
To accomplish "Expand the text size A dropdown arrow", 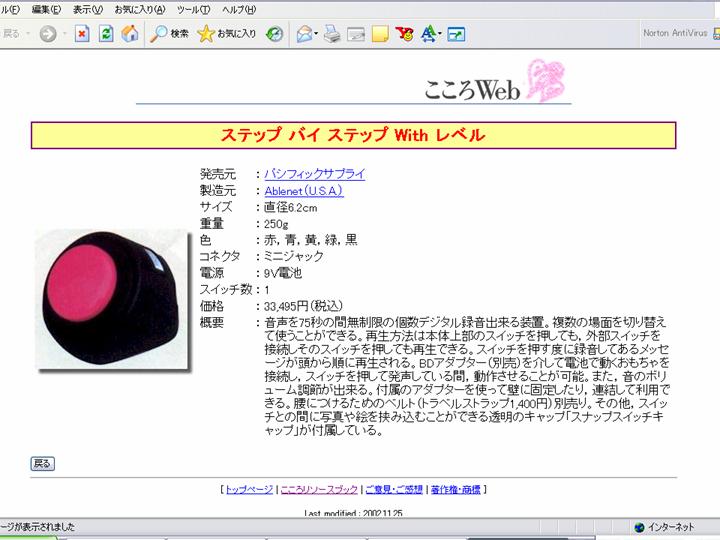I will (x=440, y=34).
